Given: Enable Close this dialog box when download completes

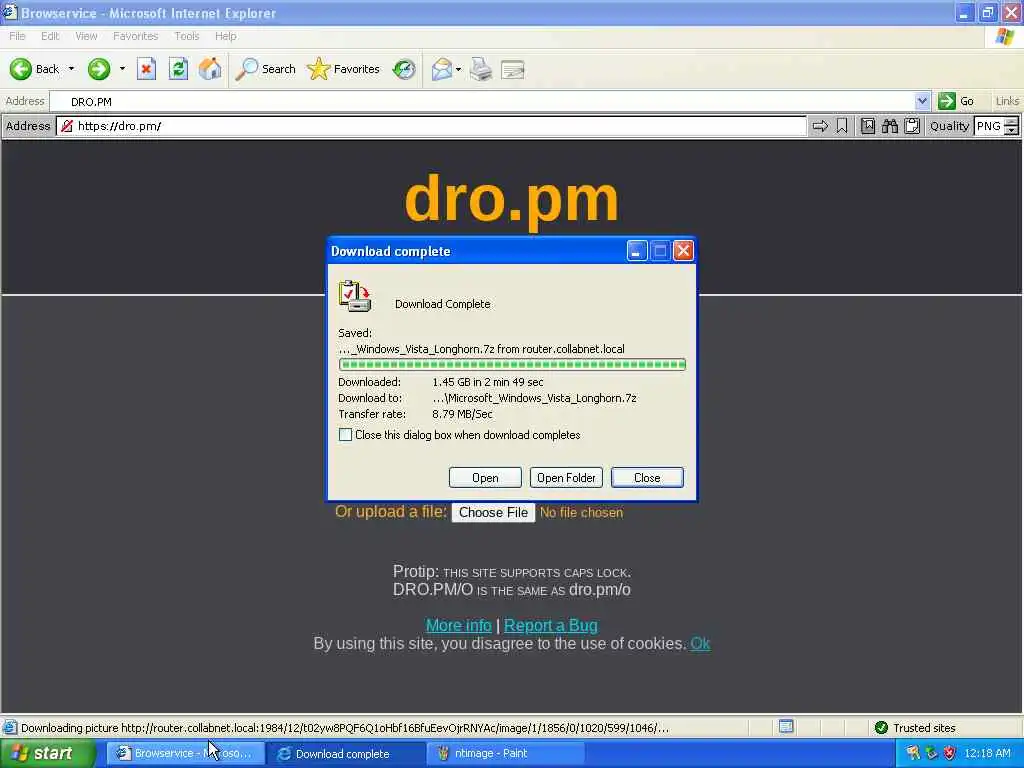Looking at the screenshot, I should click(345, 435).
